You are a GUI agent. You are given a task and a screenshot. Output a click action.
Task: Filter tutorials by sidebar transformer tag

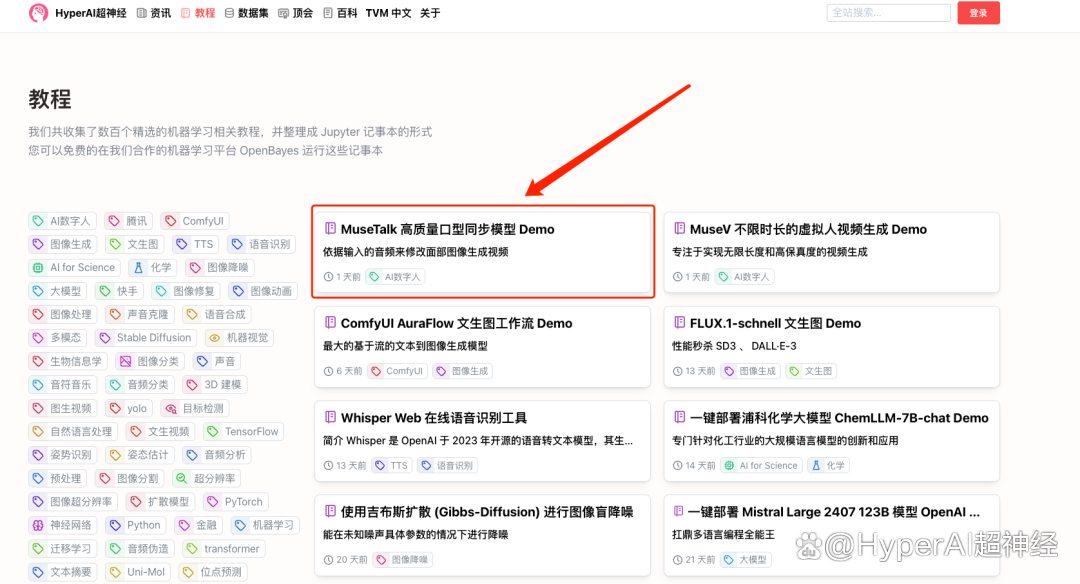tap(223, 549)
